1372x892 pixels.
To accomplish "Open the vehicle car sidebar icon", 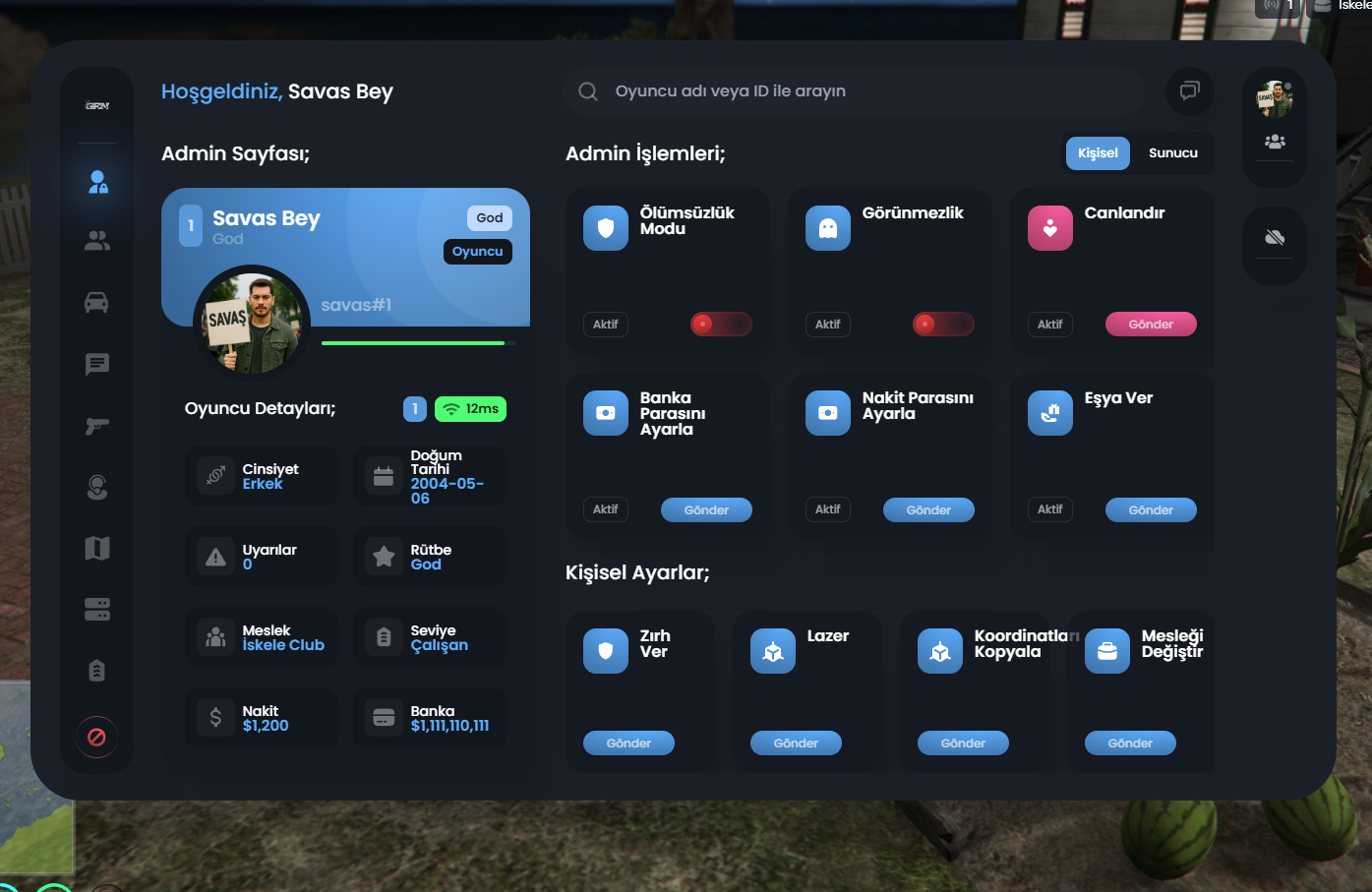I will pyautogui.click(x=96, y=303).
